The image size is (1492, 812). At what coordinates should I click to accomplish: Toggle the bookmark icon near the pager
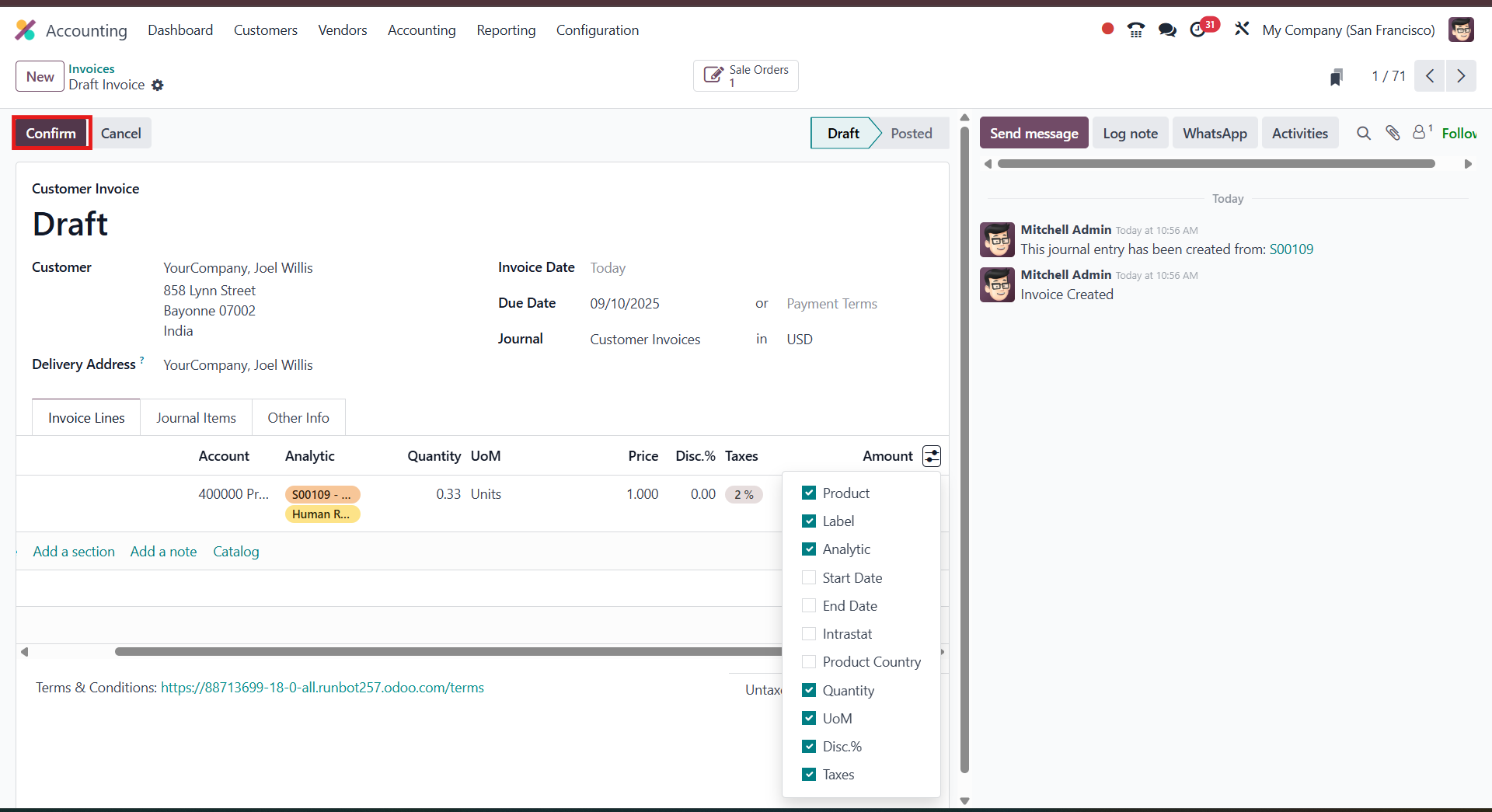point(1337,76)
